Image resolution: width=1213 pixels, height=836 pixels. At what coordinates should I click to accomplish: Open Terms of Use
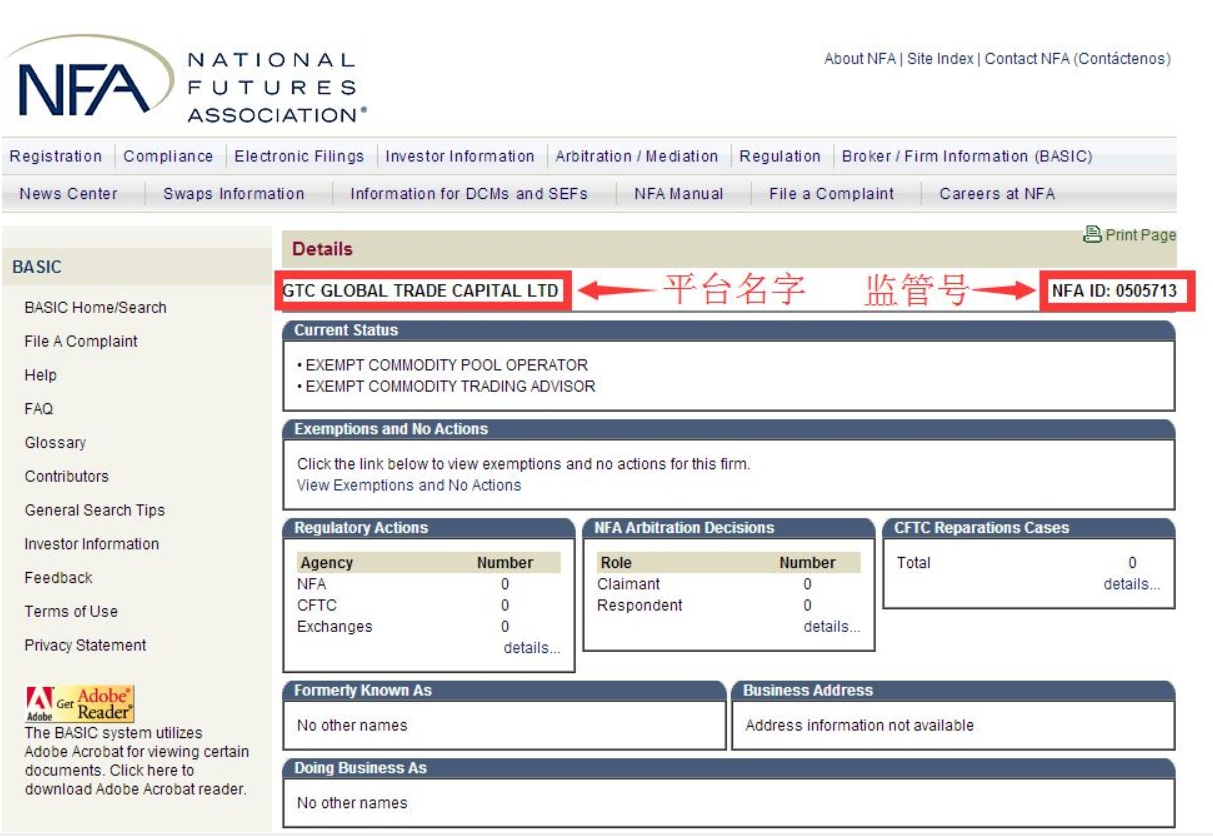pos(71,612)
